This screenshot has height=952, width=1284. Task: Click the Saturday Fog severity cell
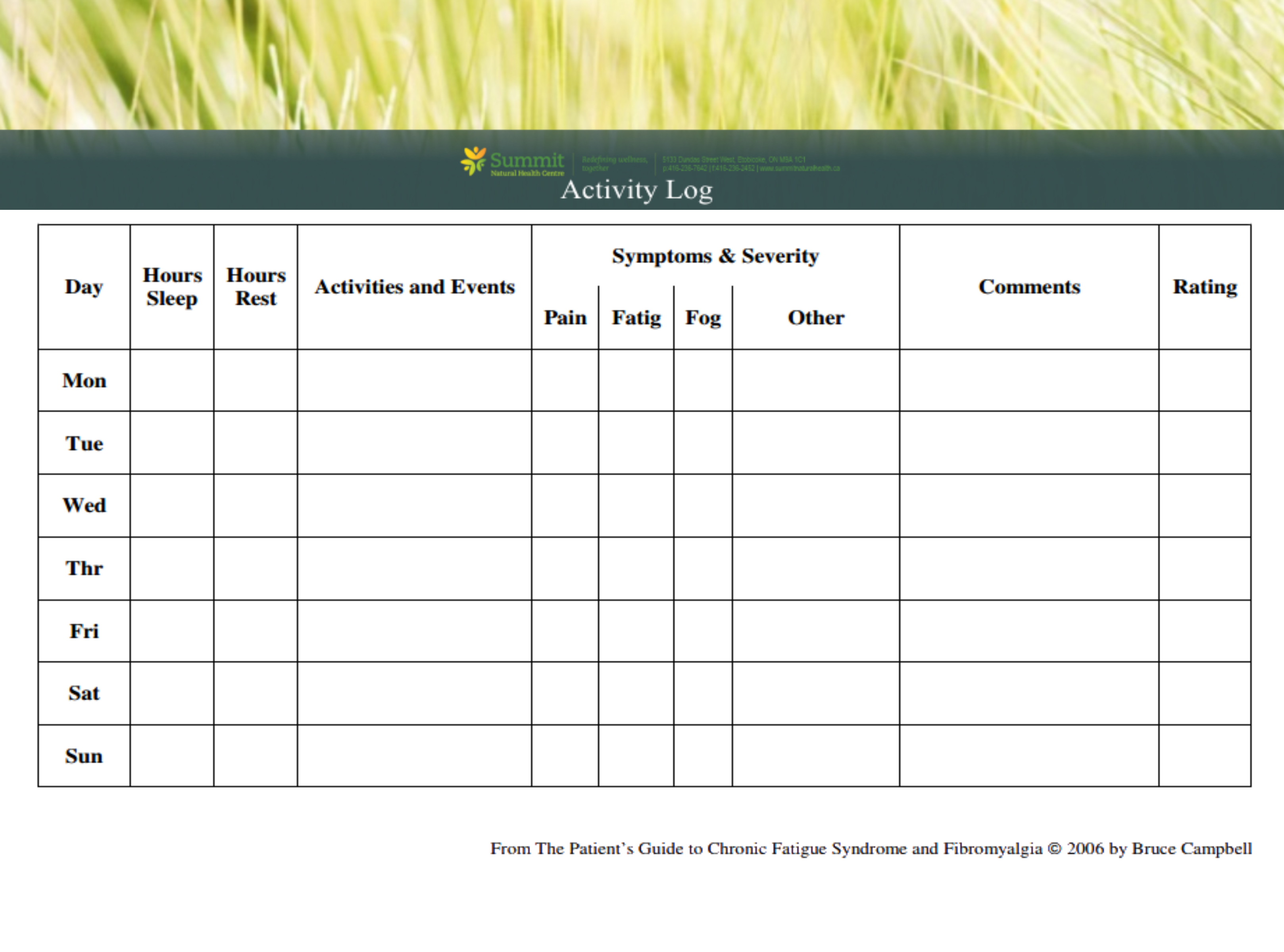pyautogui.click(x=703, y=693)
